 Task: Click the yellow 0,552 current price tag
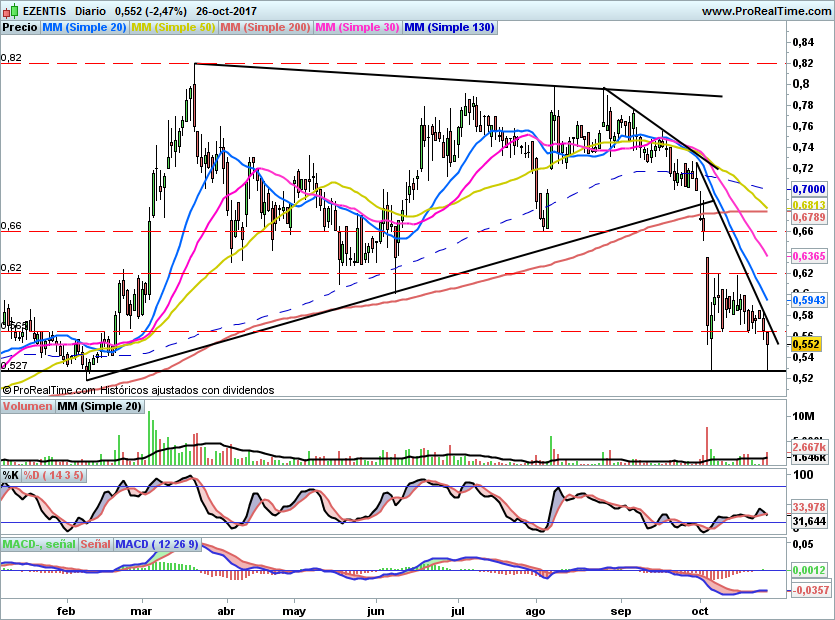pyautogui.click(x=805, y=344)
